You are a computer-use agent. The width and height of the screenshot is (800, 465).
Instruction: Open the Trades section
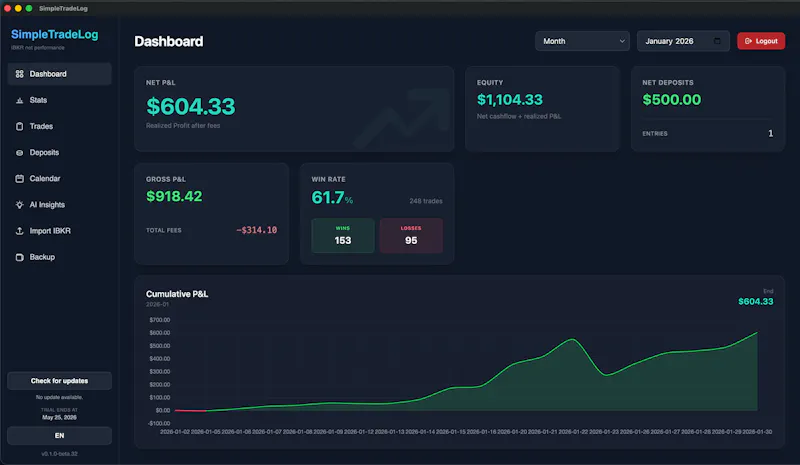point(59,126)
